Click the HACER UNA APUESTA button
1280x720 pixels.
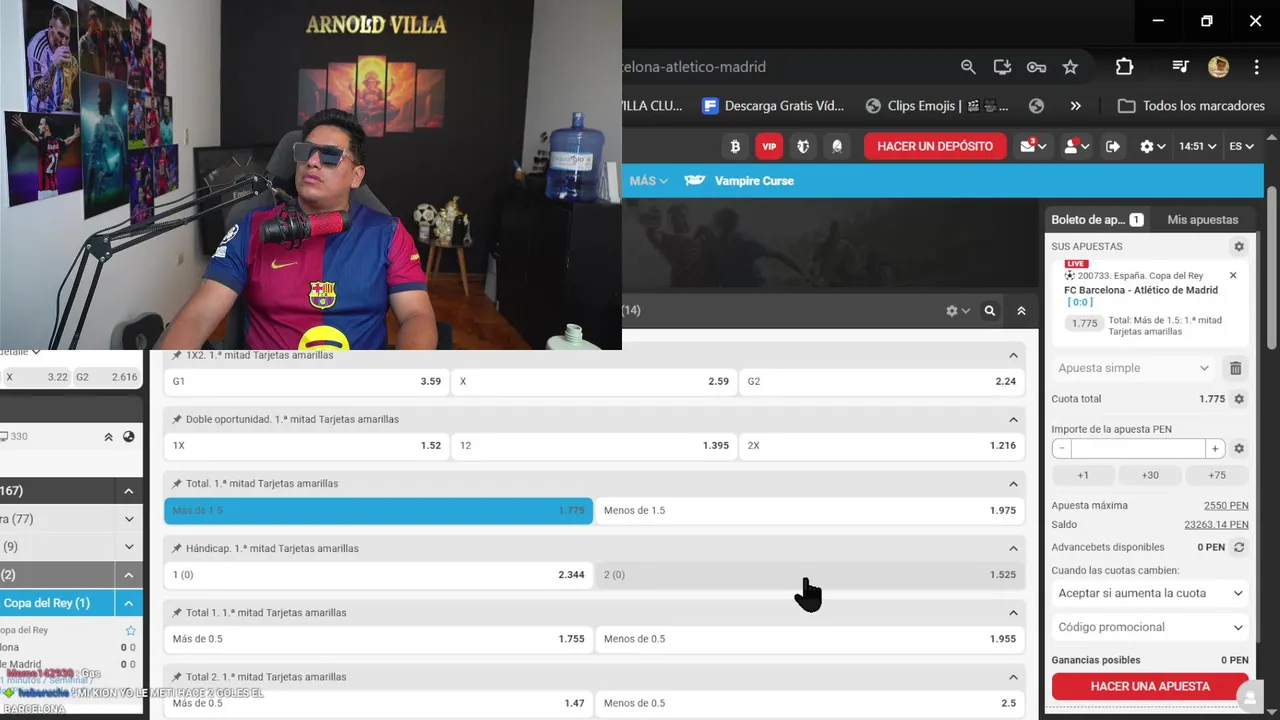[x=1150, y=686]
